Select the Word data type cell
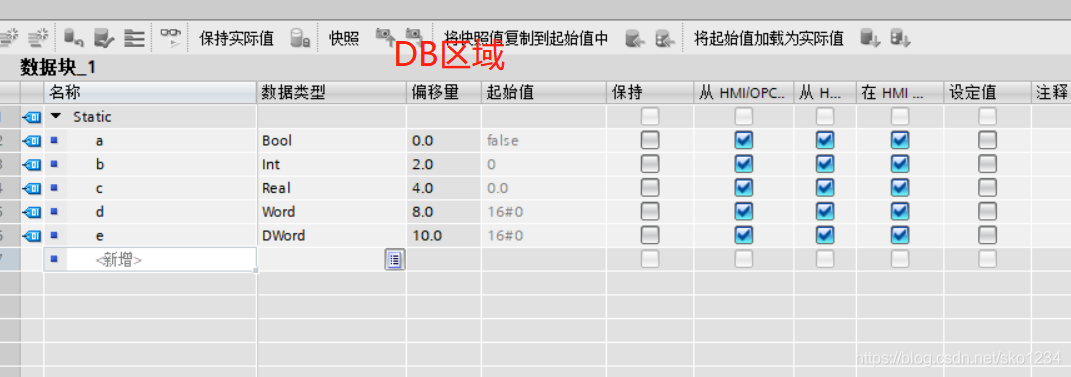This screenshot has height=377, width=1071. point(332,212)
